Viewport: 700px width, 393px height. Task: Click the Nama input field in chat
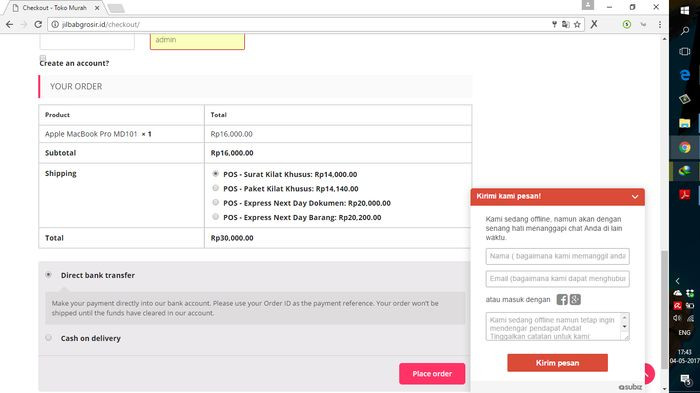558,256
